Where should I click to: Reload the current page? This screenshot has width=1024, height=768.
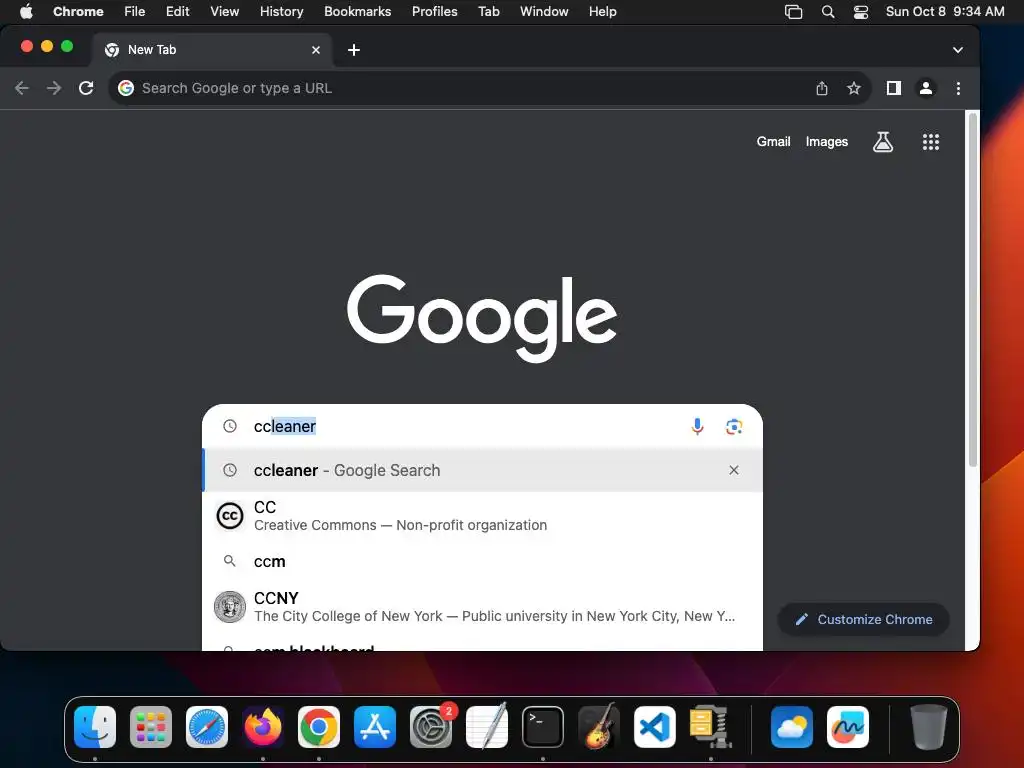pyautogui.click(x=86, y=88)
